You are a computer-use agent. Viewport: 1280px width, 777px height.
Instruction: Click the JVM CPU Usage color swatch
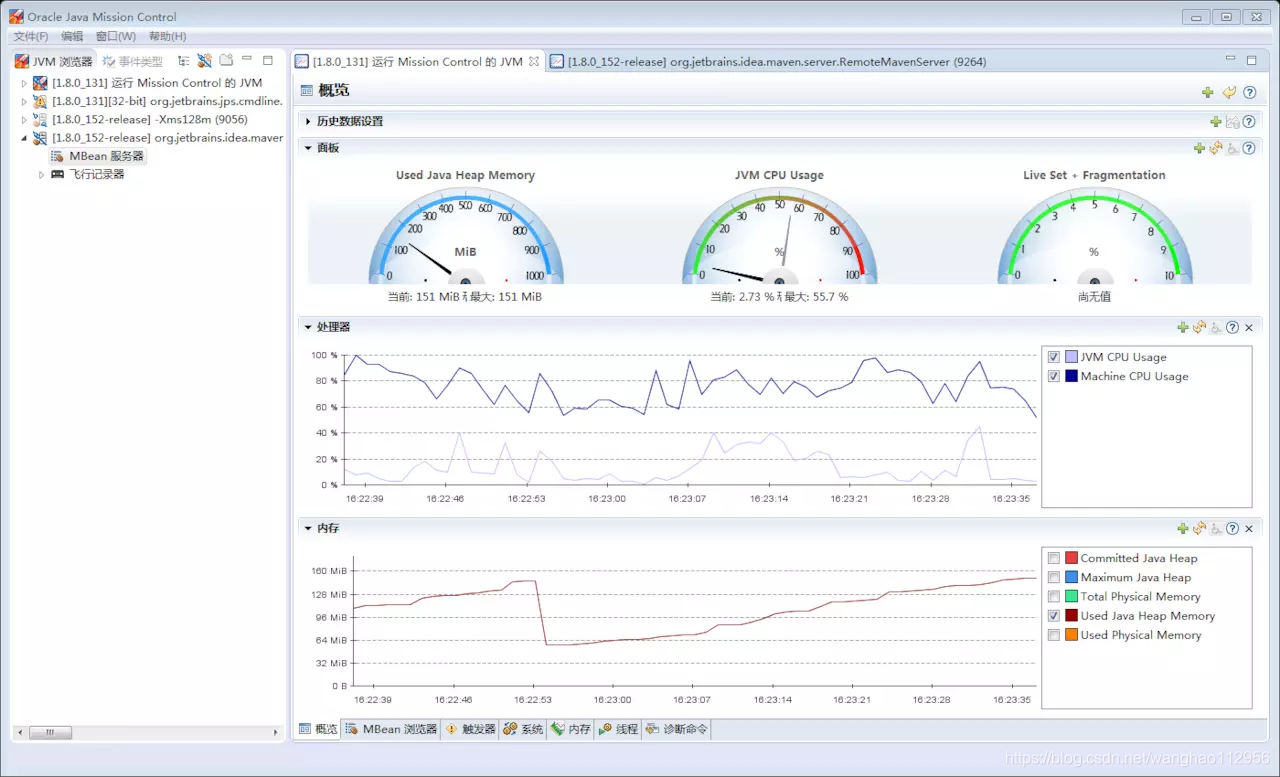point(1071,357)
